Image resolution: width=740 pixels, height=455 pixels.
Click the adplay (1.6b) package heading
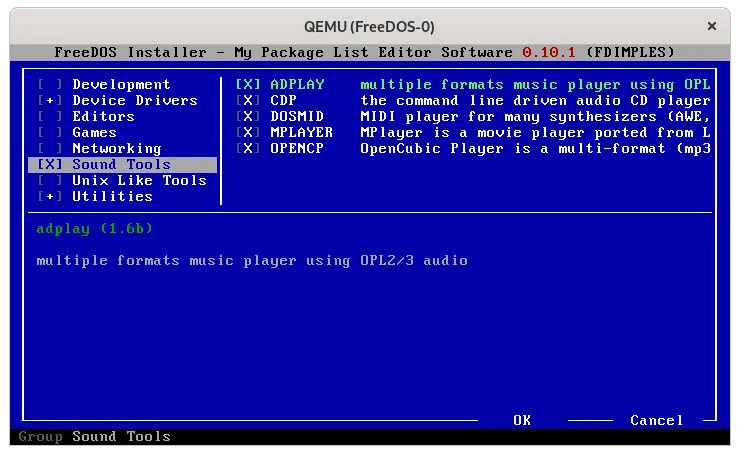point(93,229)
